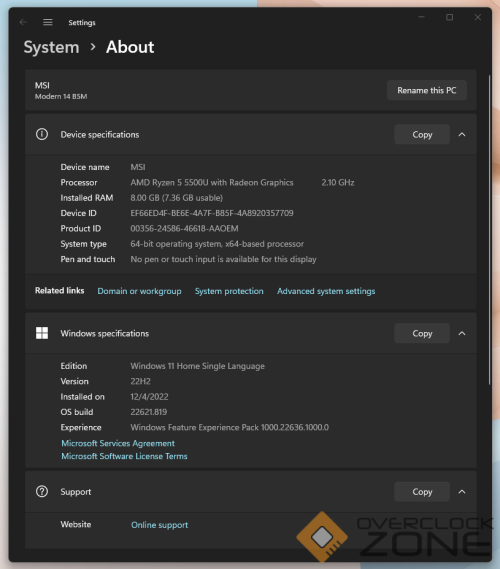
Task: Select Edition Windows 11 Home Single Language
Action: tap(197, 366)
